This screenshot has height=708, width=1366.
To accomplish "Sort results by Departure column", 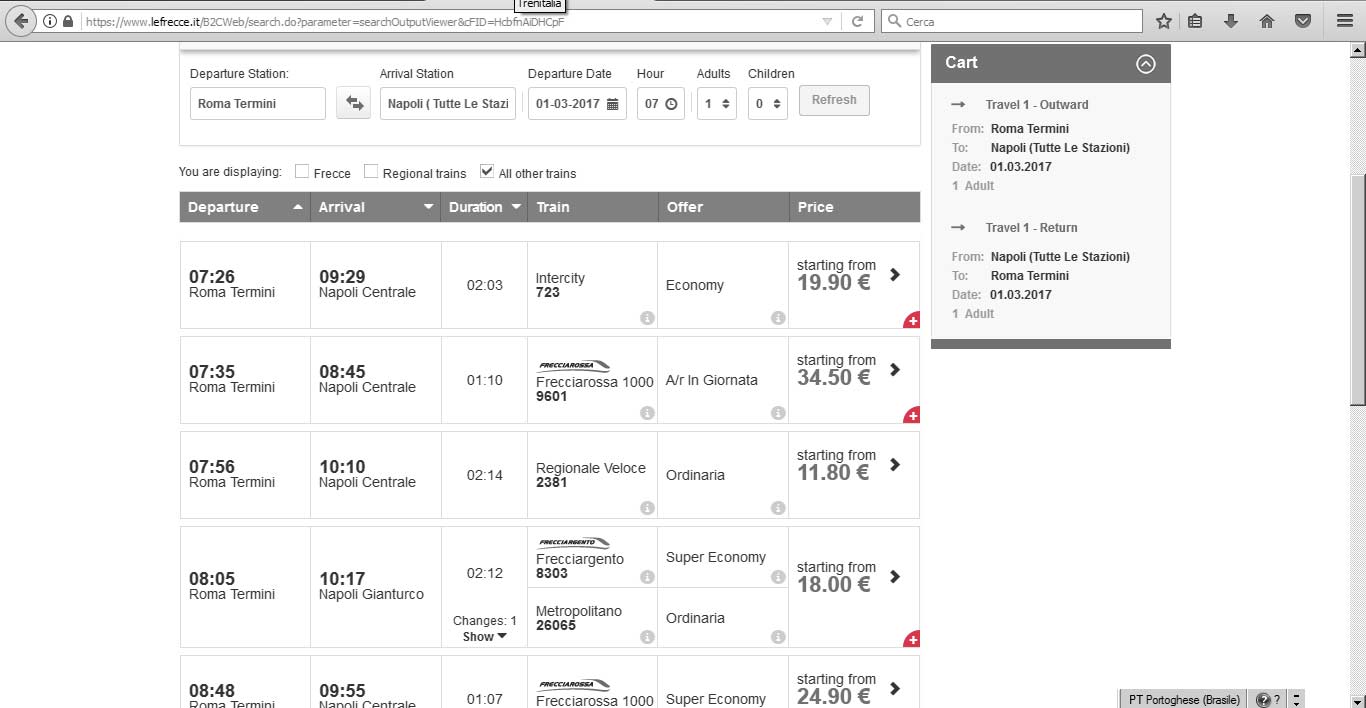I will tap(245, 207).
